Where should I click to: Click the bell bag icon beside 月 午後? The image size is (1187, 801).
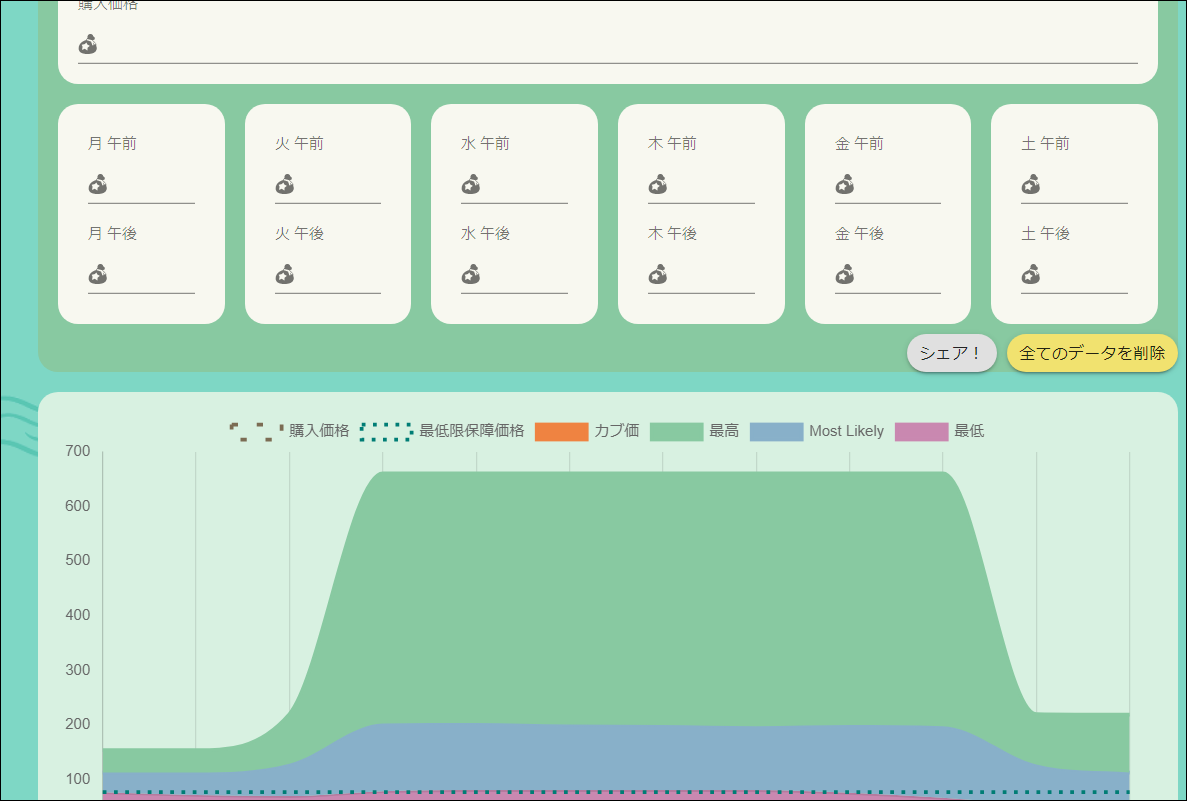[x=97, y=275]
